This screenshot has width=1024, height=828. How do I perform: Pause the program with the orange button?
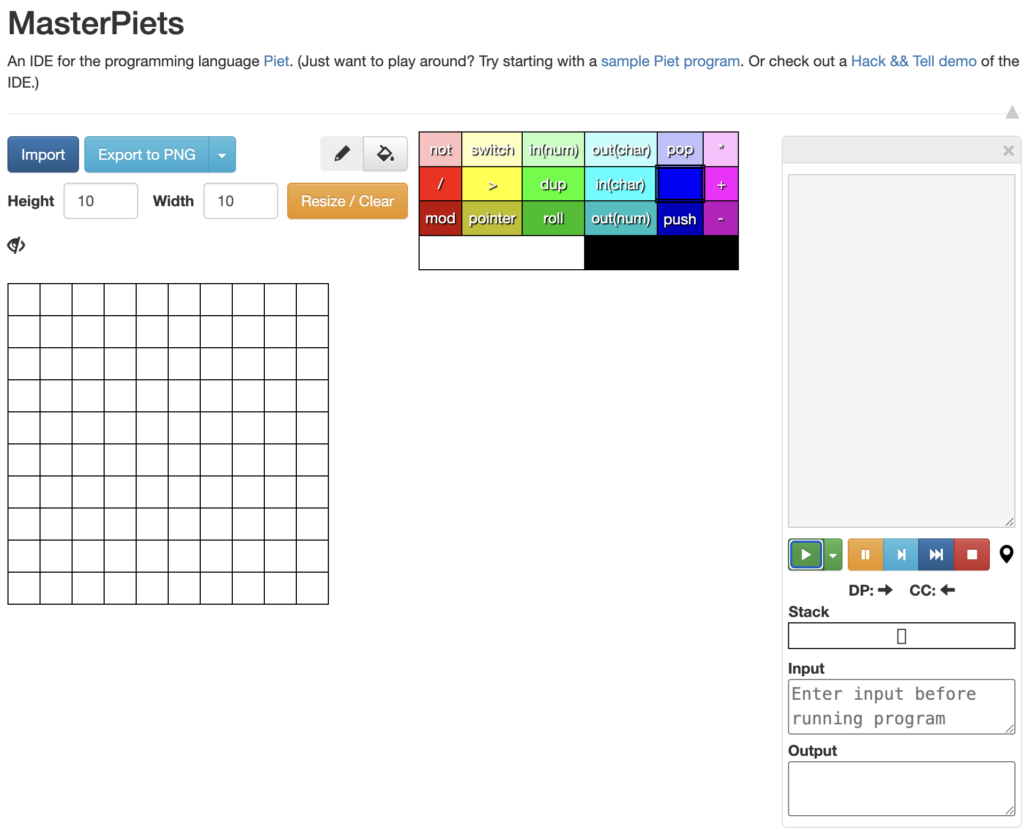coord(865,554)
